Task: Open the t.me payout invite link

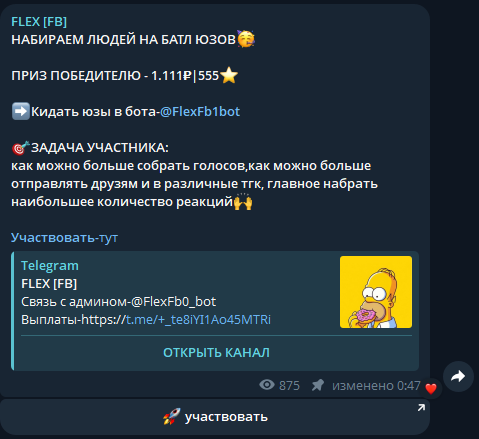Action: click(198, 320)
